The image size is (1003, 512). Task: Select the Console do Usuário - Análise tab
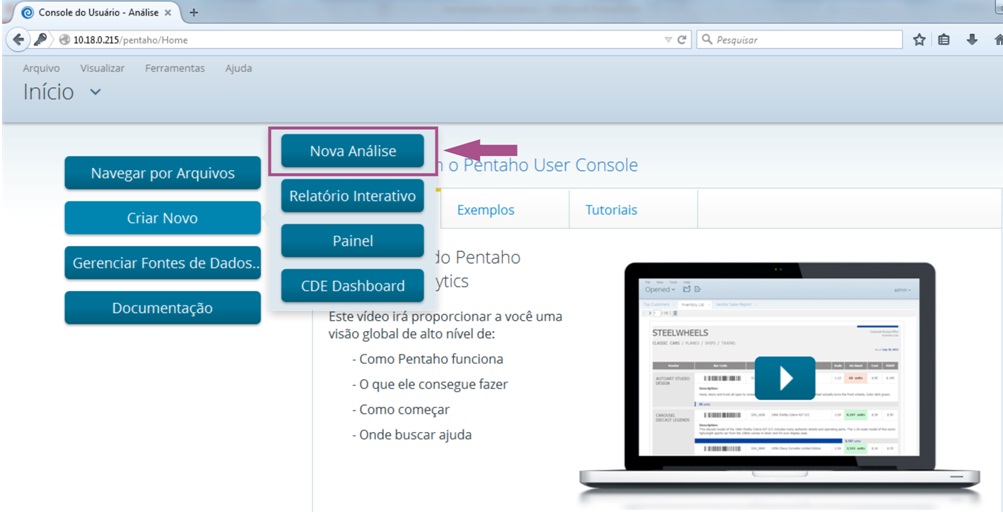click(x=97, y=12)
